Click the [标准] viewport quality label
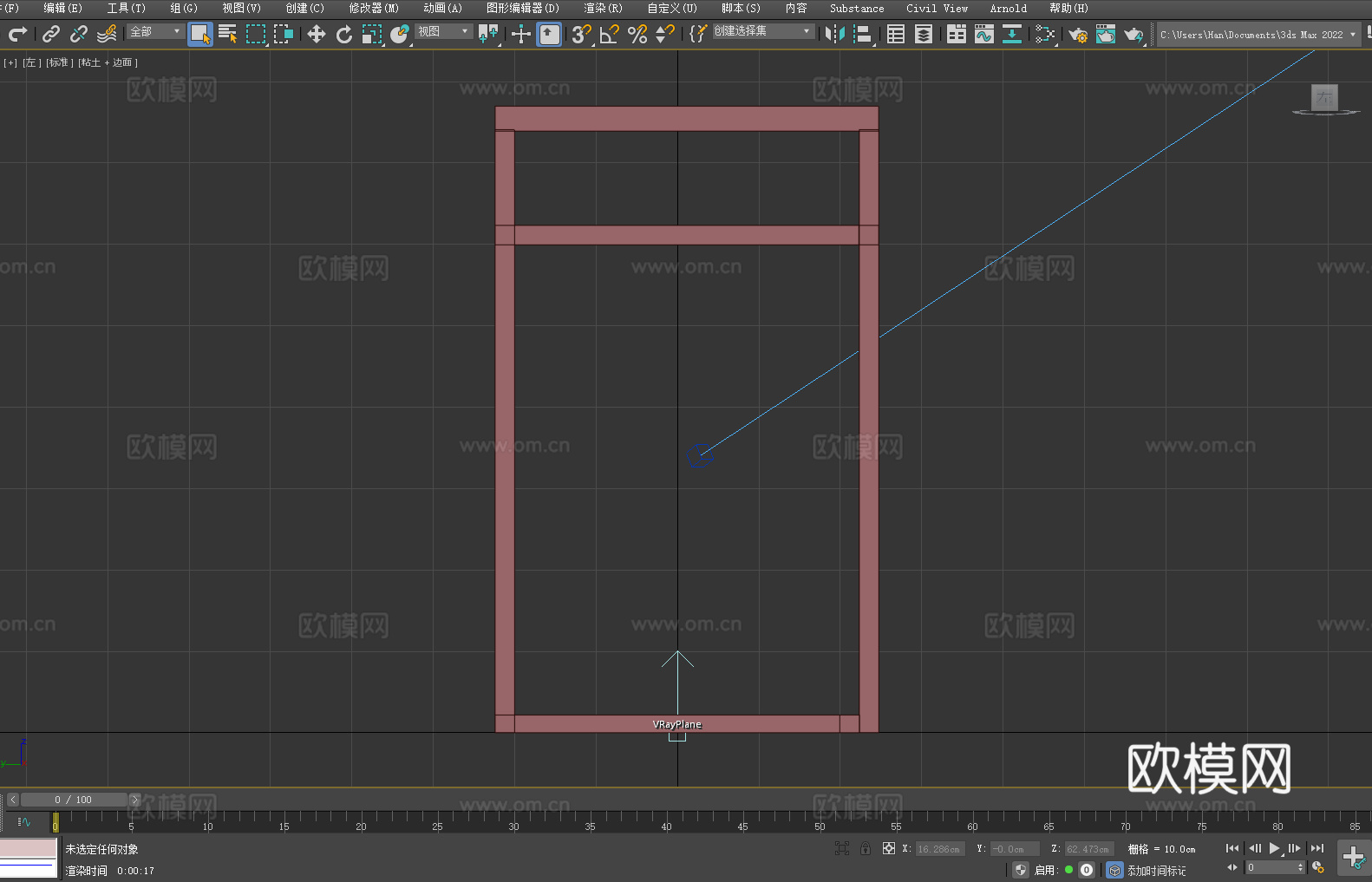This screenshot has width=1372, height=882. click(59, 62)
